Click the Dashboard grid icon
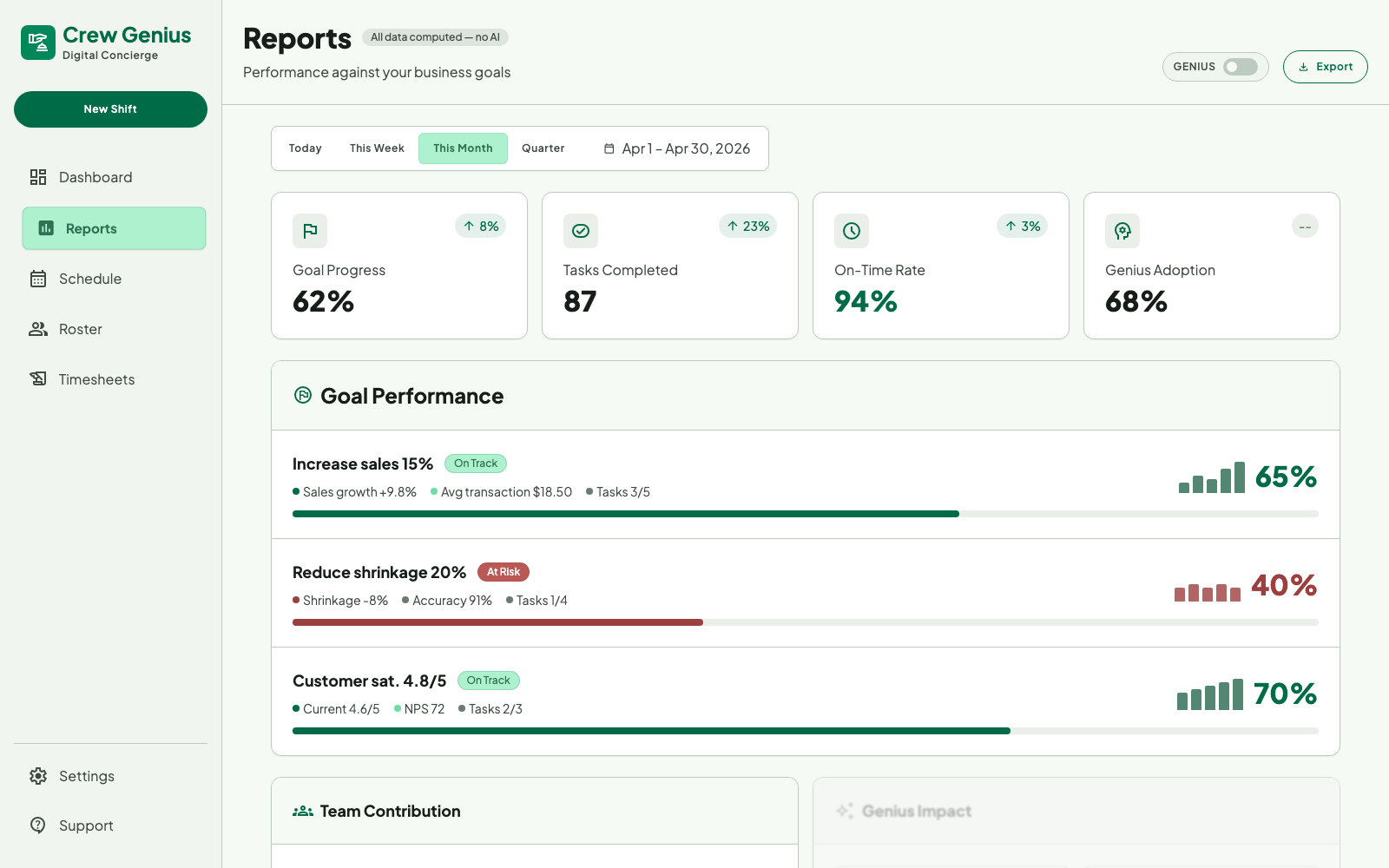 tap(38, 177)
